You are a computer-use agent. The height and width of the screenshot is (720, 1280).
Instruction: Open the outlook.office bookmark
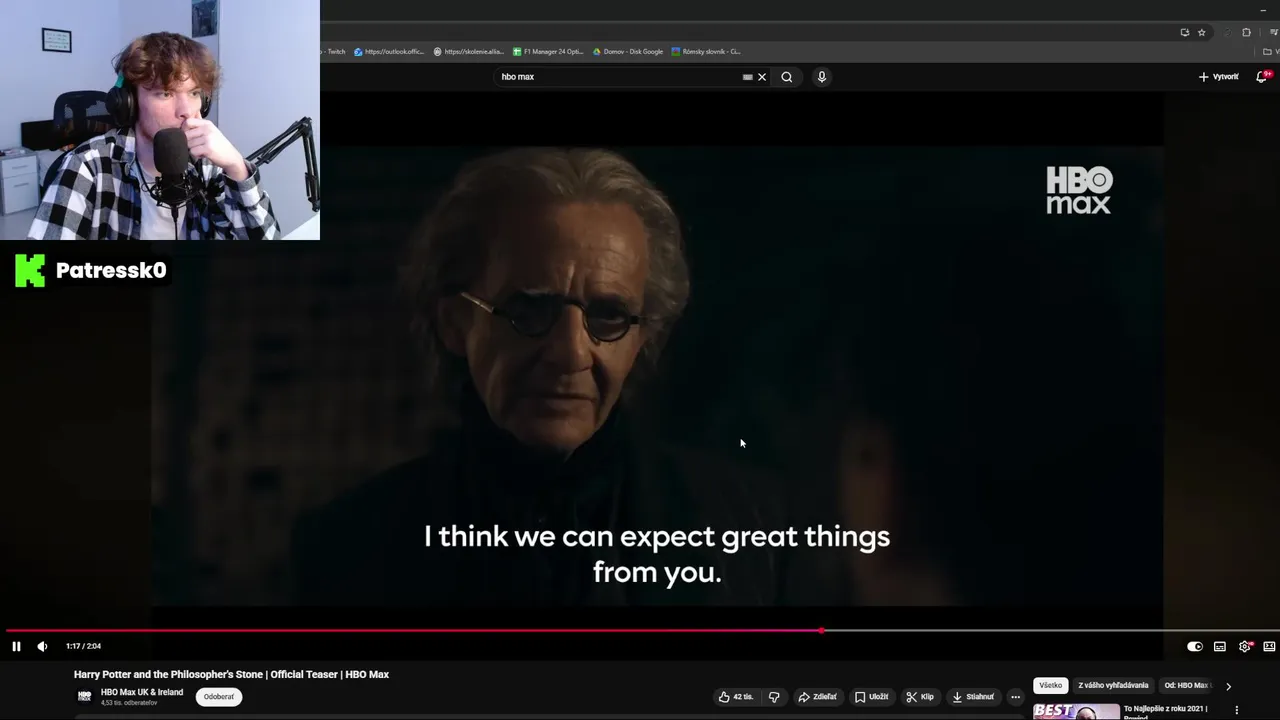tap(389, 51)
